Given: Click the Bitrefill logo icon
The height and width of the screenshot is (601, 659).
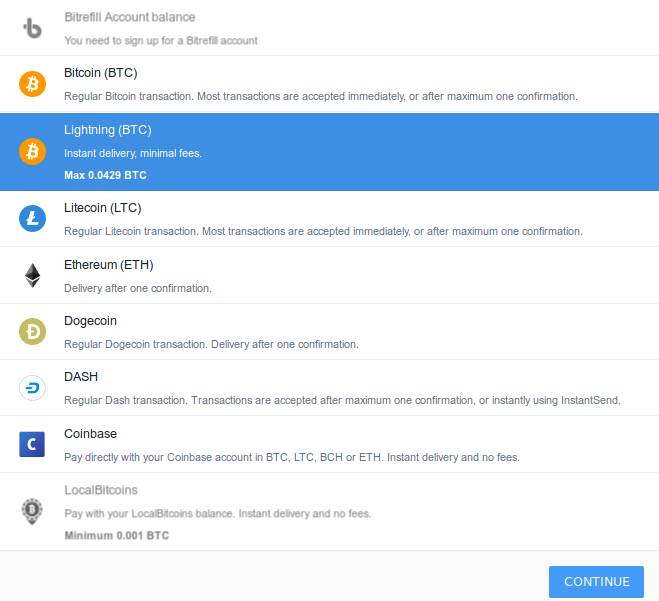Looking at the screenshot, I should coord(32,28).
